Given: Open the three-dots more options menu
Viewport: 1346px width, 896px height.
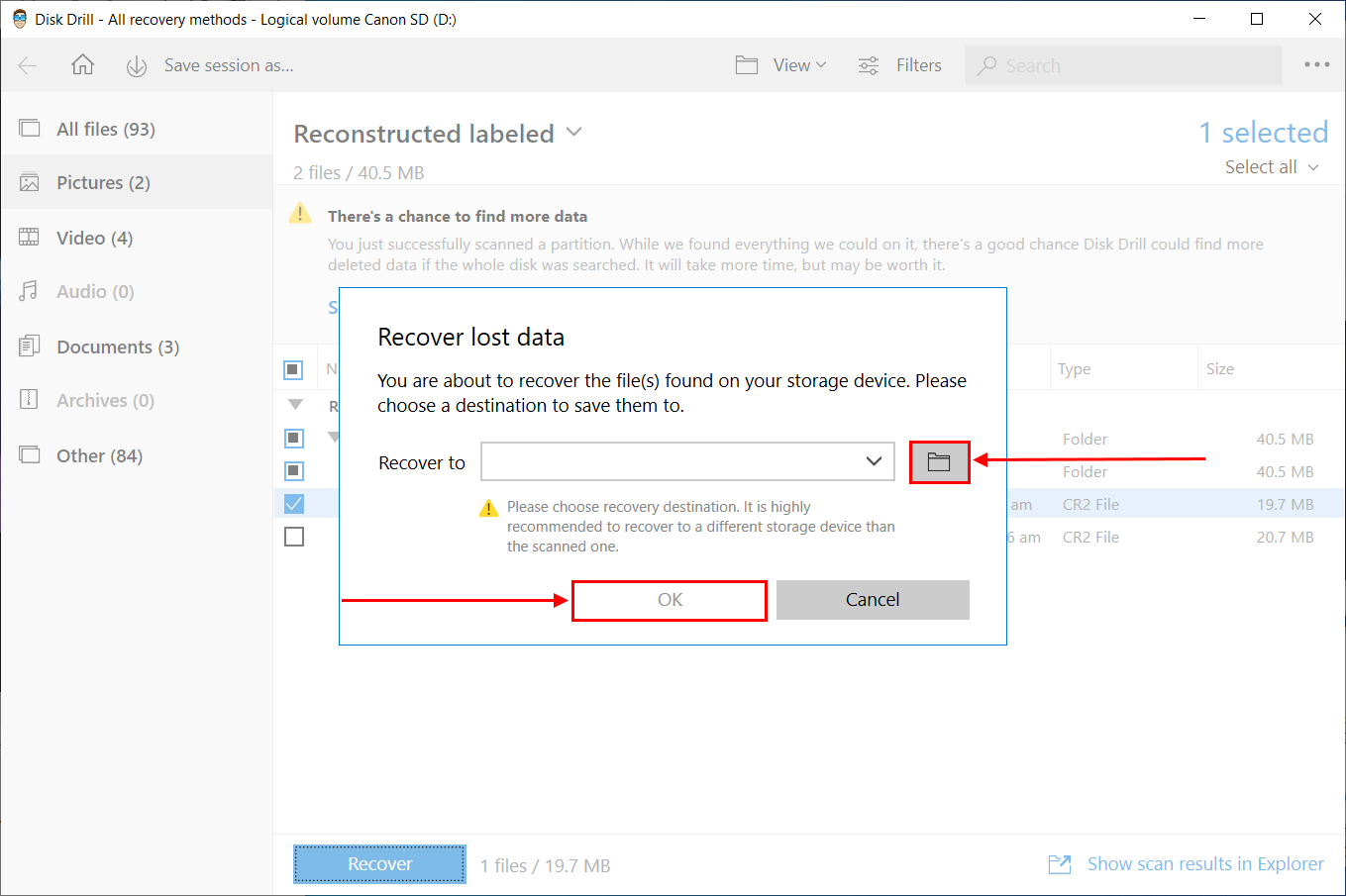Looking at the screenshot, I should tap(1316, 65).
